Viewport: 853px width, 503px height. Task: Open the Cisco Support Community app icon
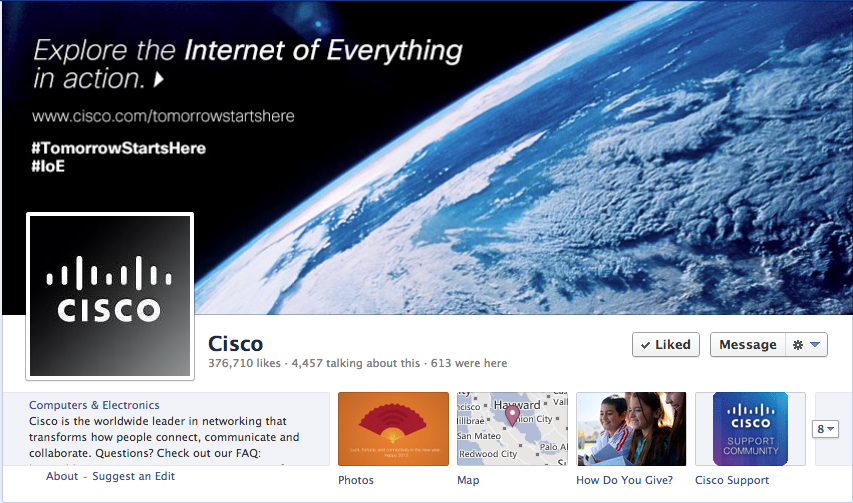coord(750,429)
